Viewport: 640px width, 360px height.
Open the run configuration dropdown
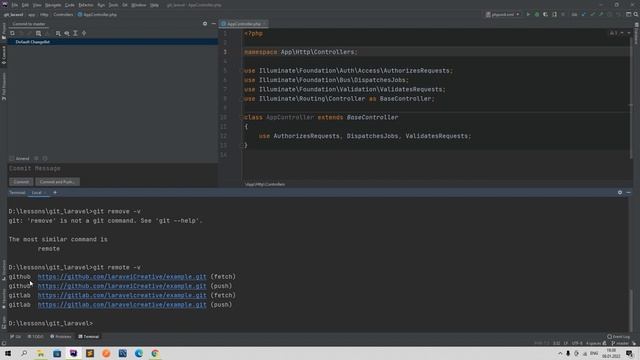tap(503, 14)
